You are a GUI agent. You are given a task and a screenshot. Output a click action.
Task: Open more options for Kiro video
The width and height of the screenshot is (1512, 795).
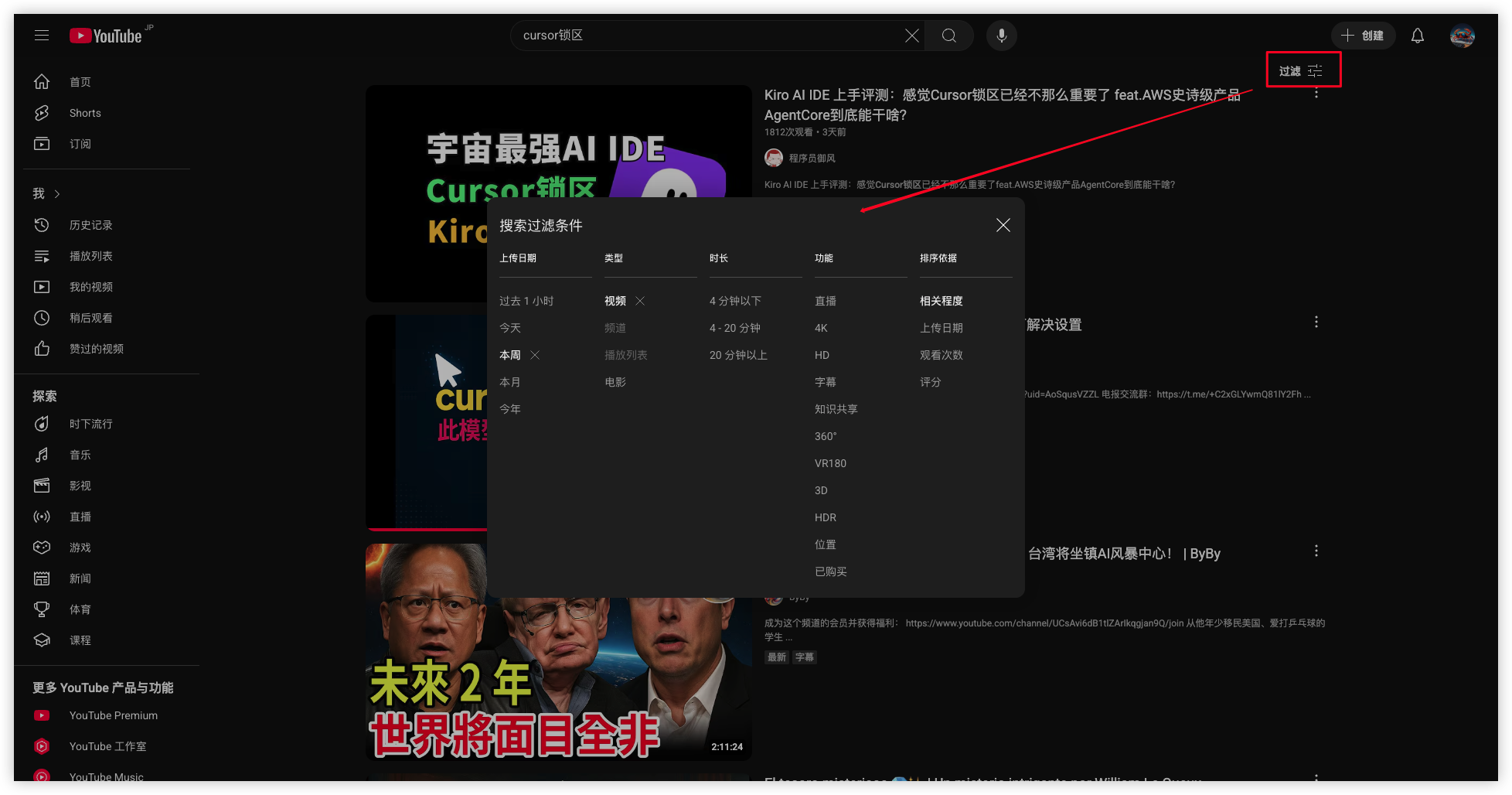tap(1316, 93)
